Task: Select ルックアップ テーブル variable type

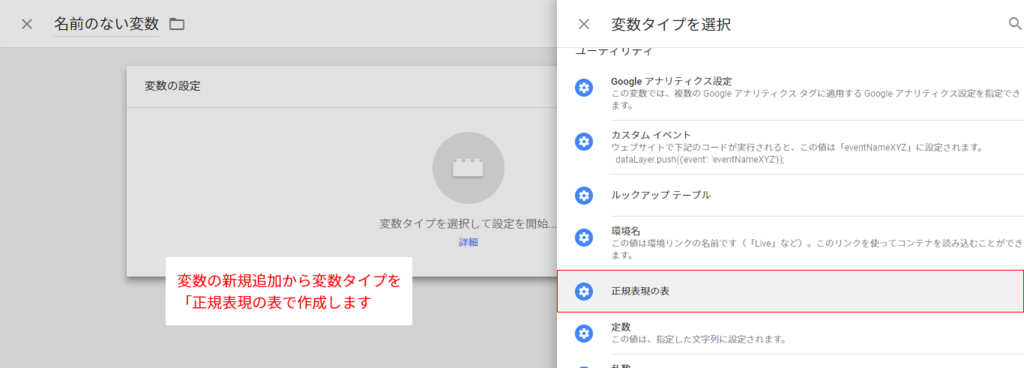Action: click(790, 195)
